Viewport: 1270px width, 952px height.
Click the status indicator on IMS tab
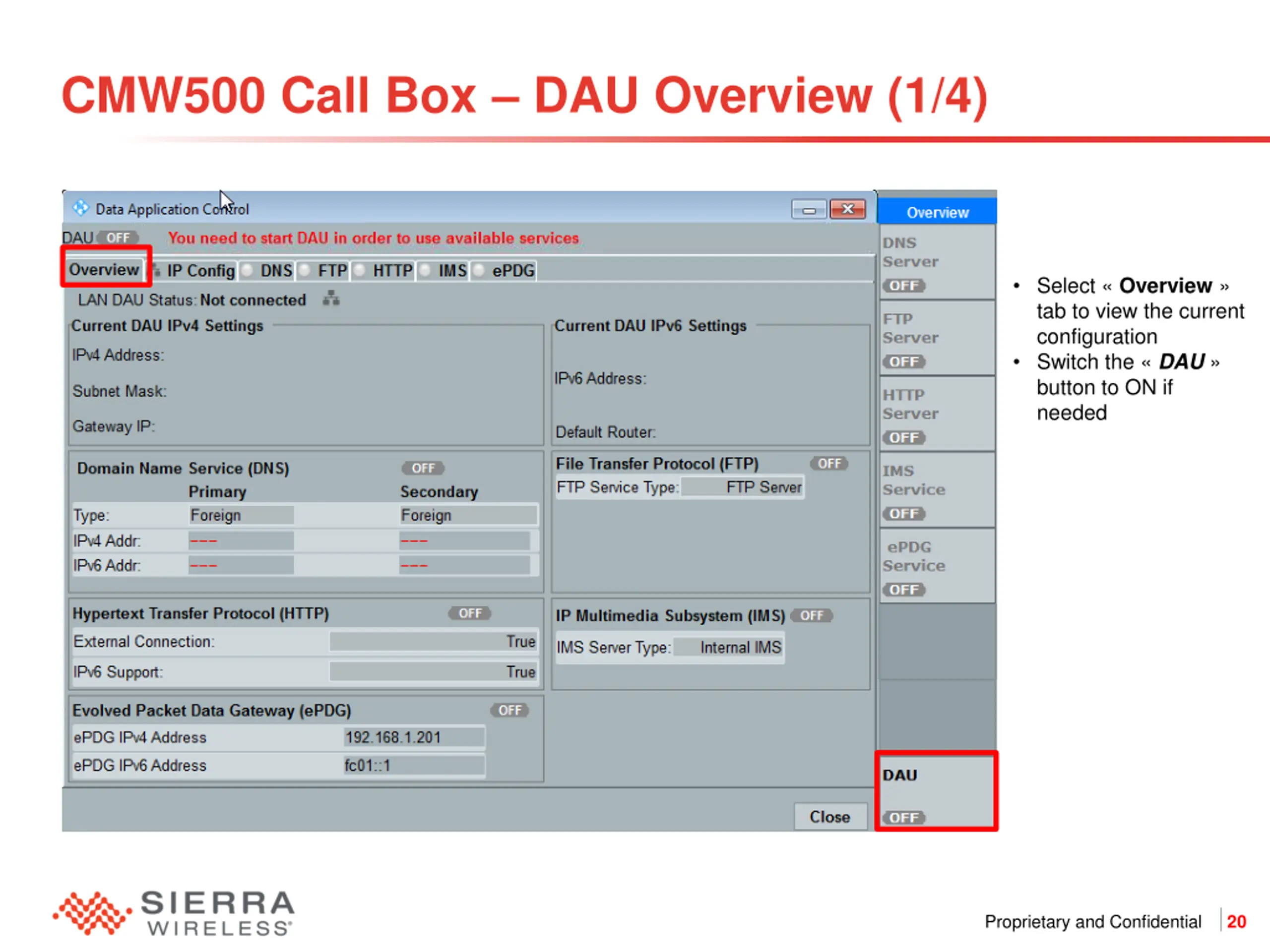(x=426, y=270)
